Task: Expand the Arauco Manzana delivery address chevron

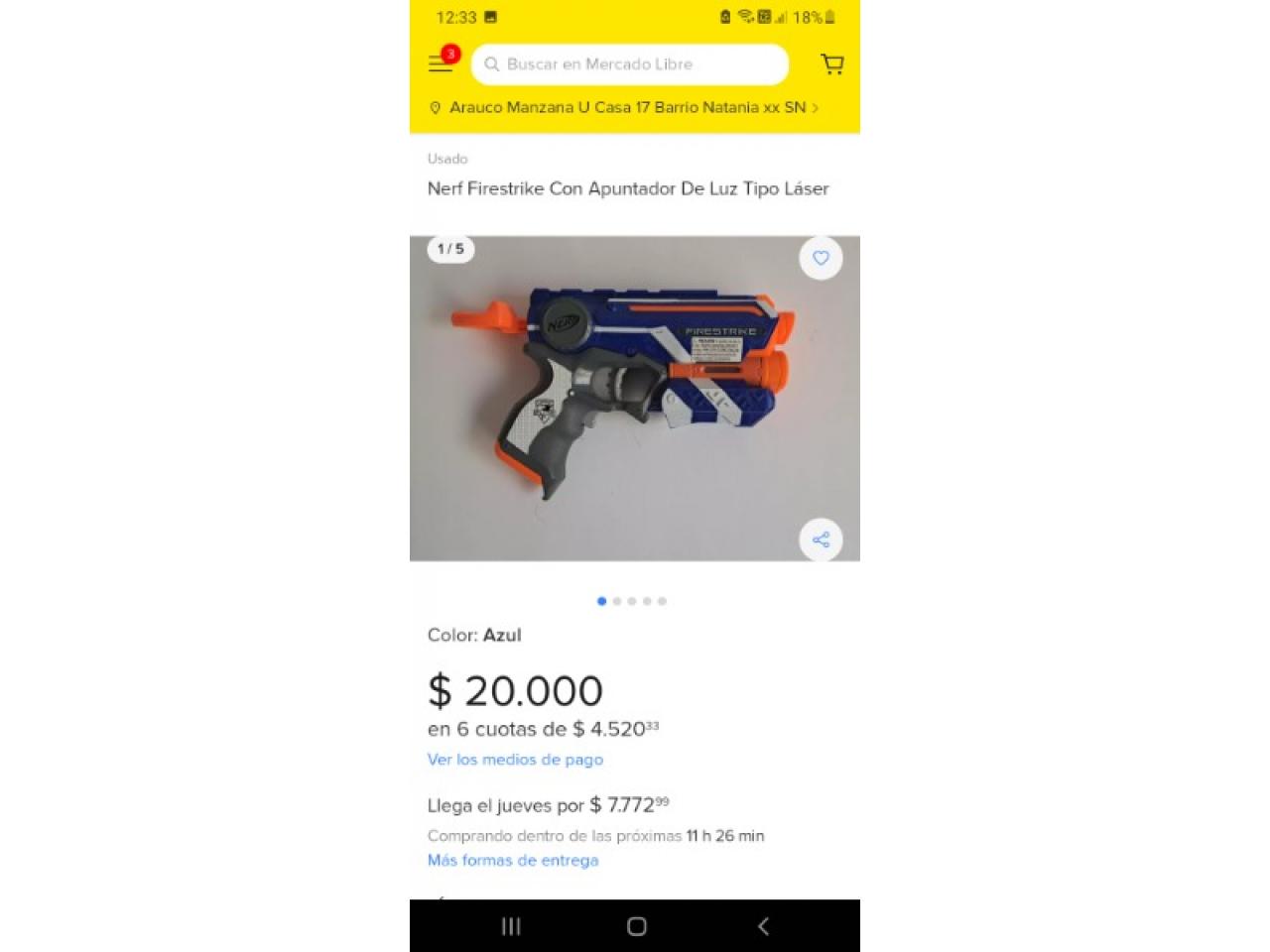Action: tap(816, 108)
